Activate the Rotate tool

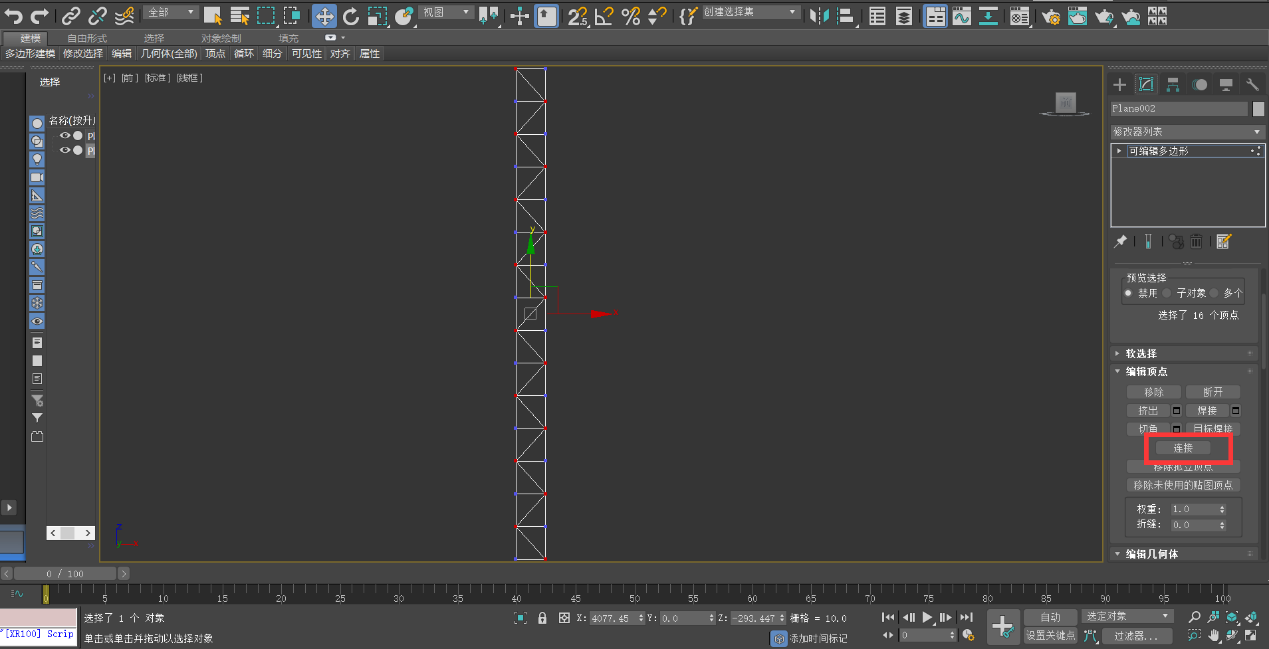pyautogui.click(x=351, y=16)
